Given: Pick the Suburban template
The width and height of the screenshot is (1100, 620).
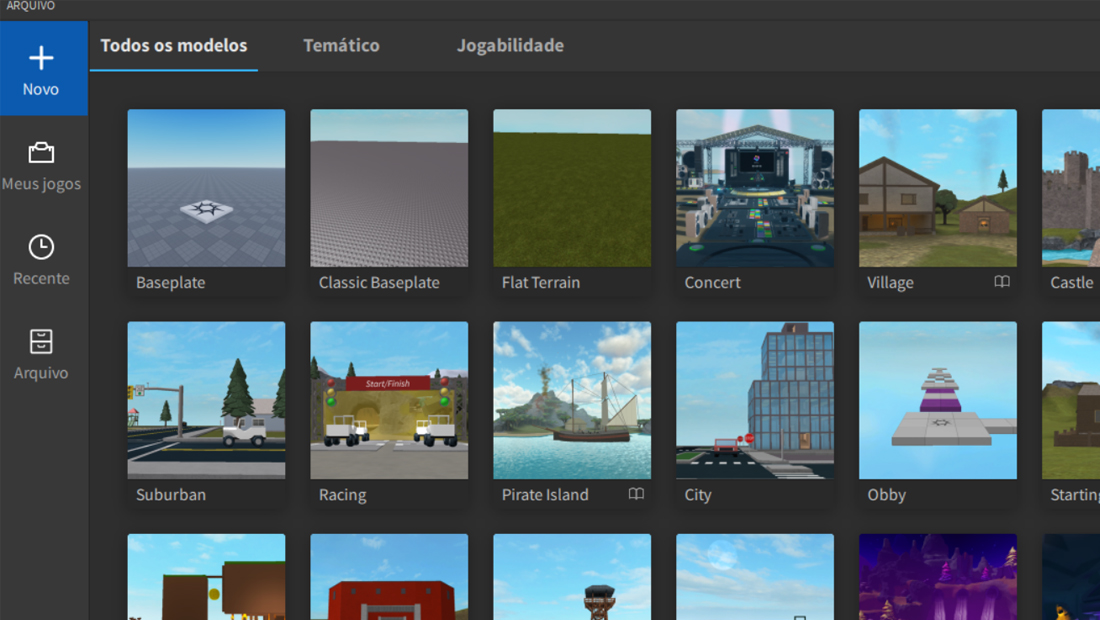Looking at the screenshot, I should pyautogui.click(x=206, y=400).
